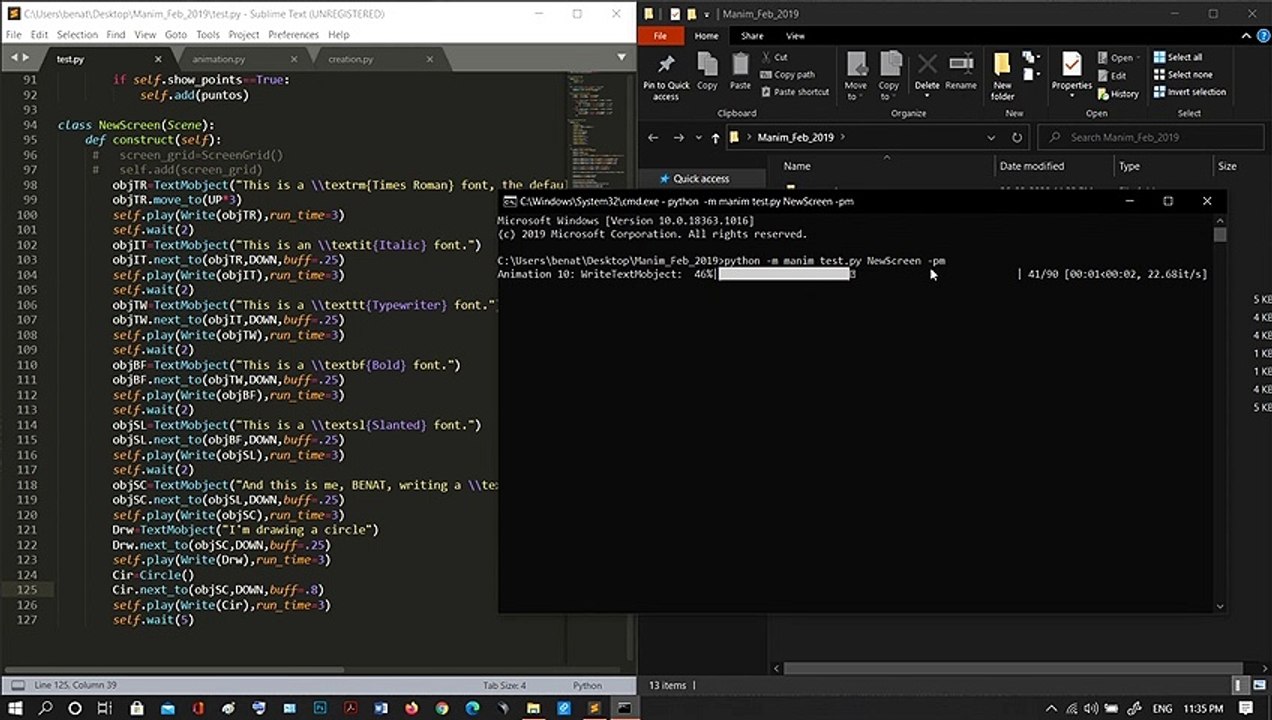Open Sublime Tools menu
Viewport: 1272px width, 720px height.
207,34
